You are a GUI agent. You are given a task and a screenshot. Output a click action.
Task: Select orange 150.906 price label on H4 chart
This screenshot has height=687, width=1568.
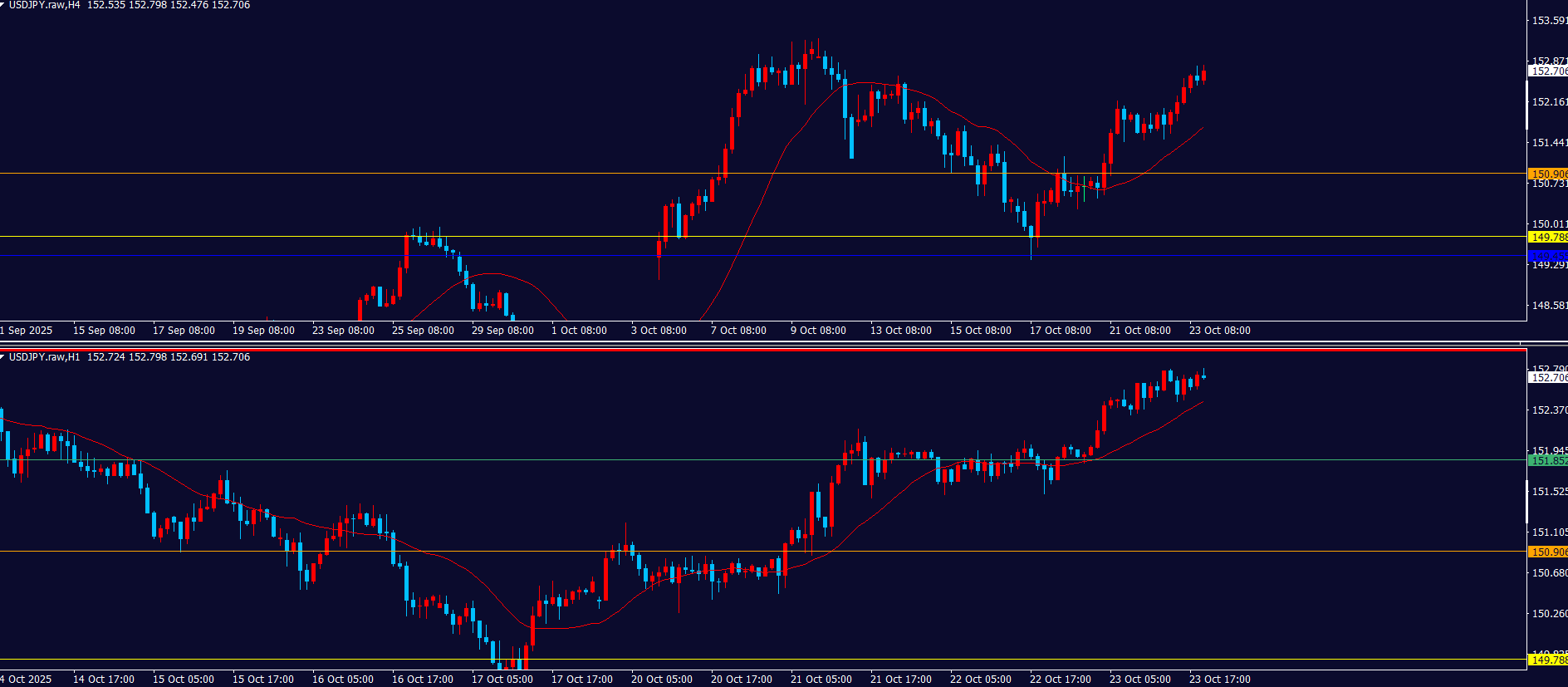tap(1548, 174)
